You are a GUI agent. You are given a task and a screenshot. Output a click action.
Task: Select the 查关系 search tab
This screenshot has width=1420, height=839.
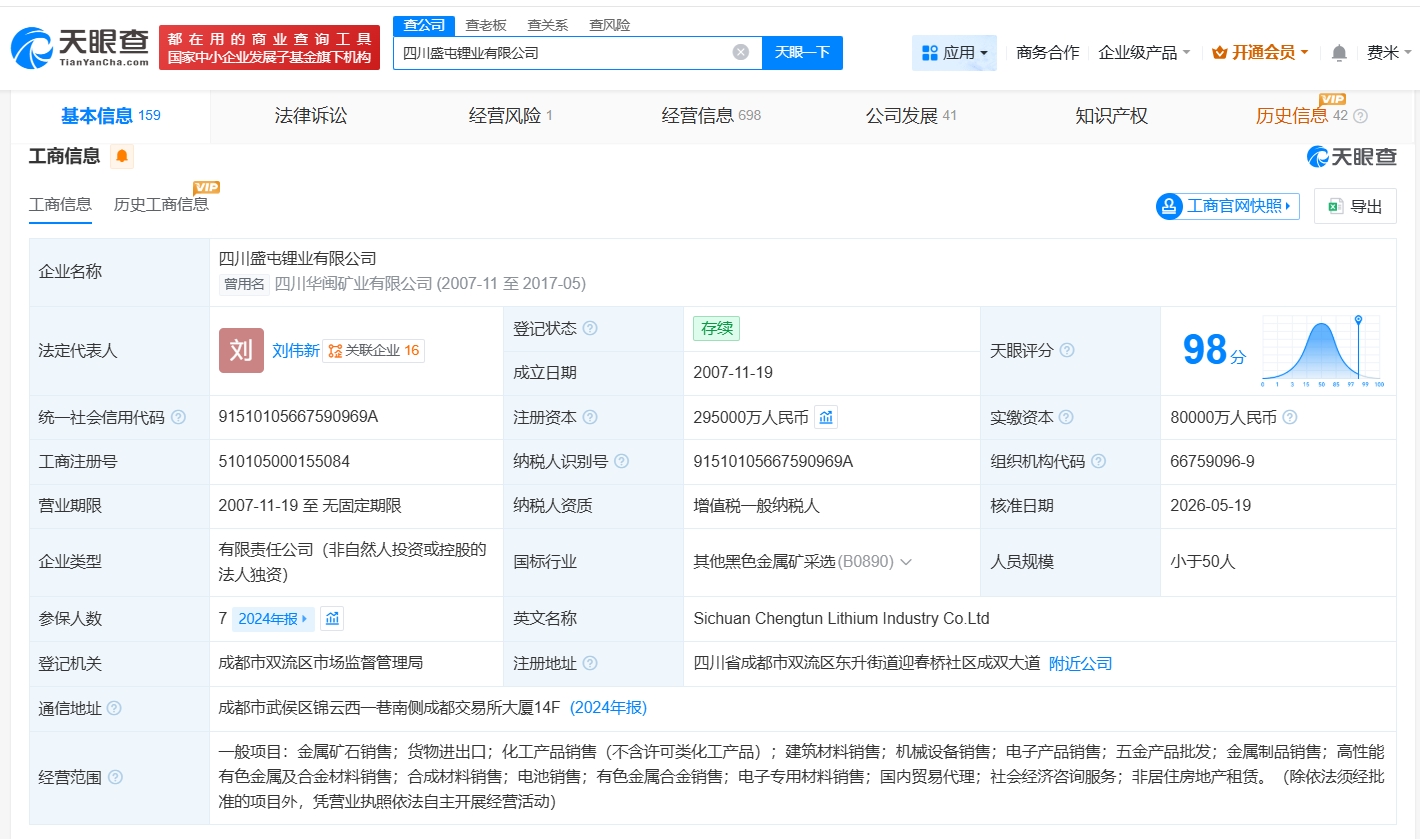548,25
